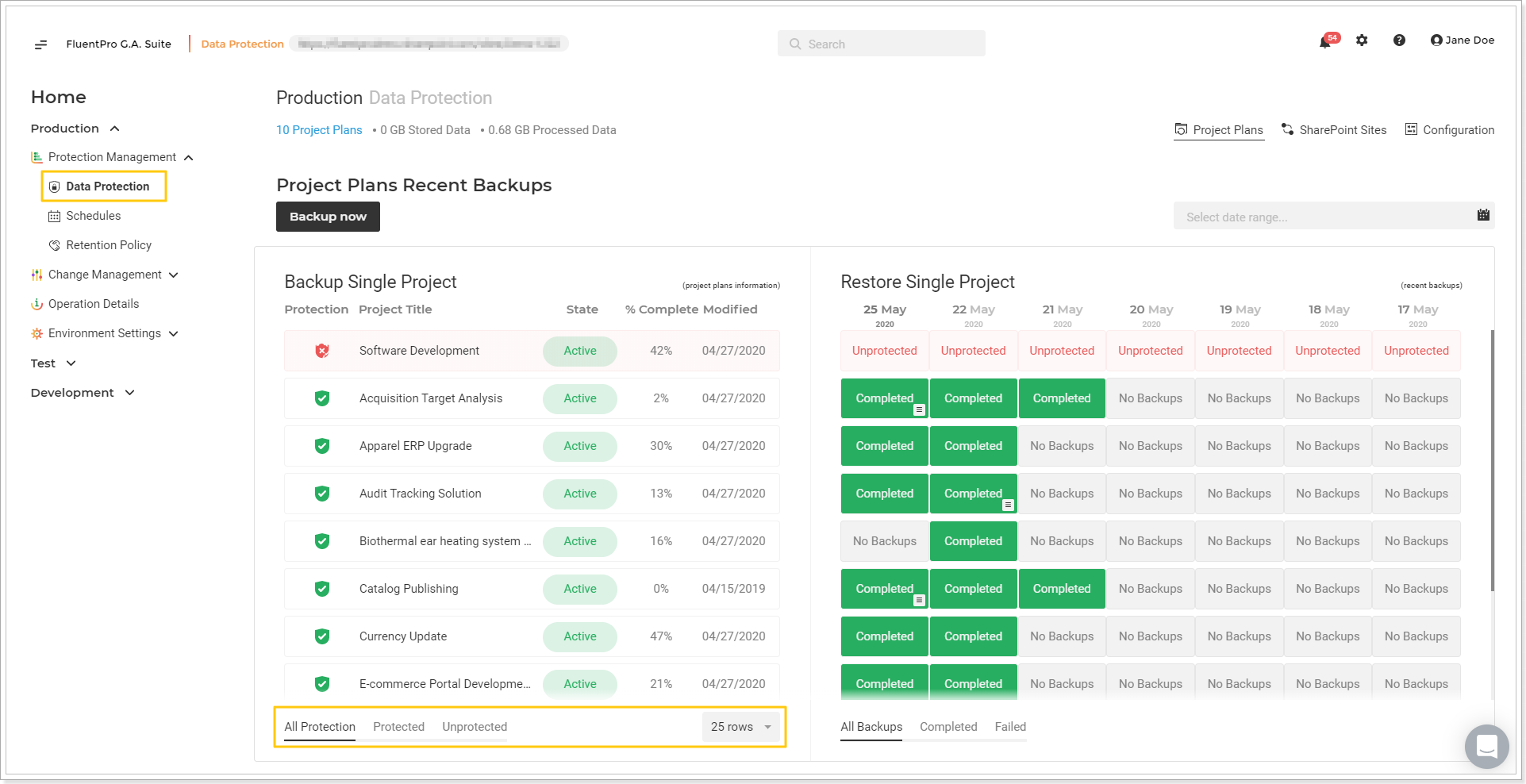Screen dimensions: 1526x784
Task: Select the Completed backups filter tab
Action: tap(948, 727)
